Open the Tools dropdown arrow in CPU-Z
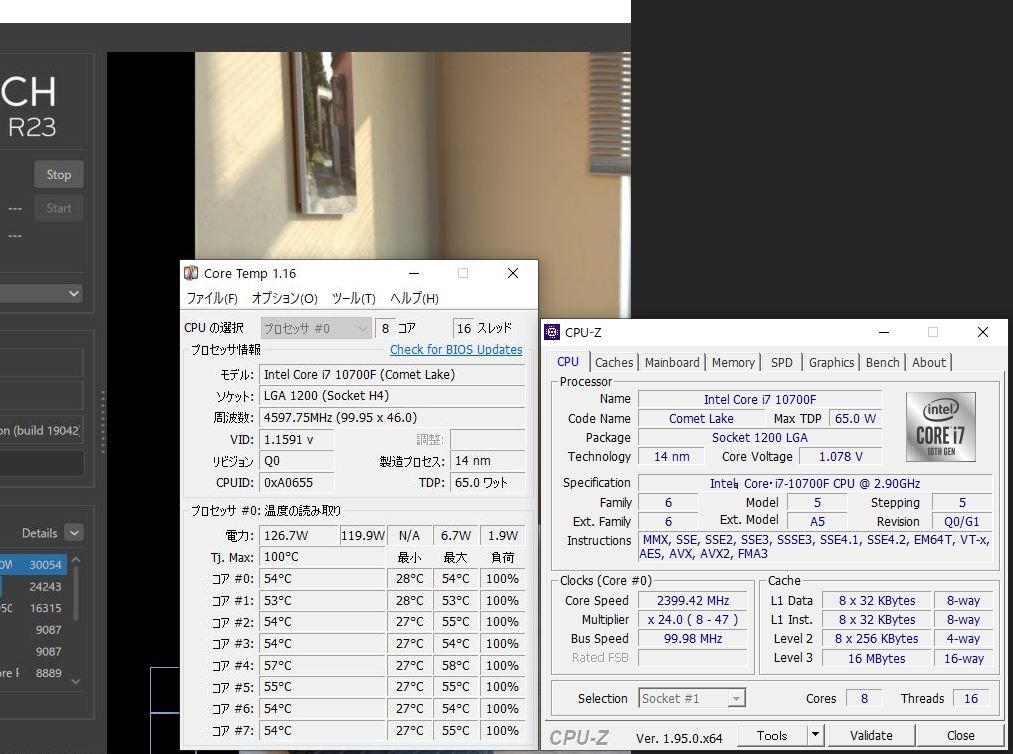The width and height of the screenshot is (1013, 754). coord(815,735)
